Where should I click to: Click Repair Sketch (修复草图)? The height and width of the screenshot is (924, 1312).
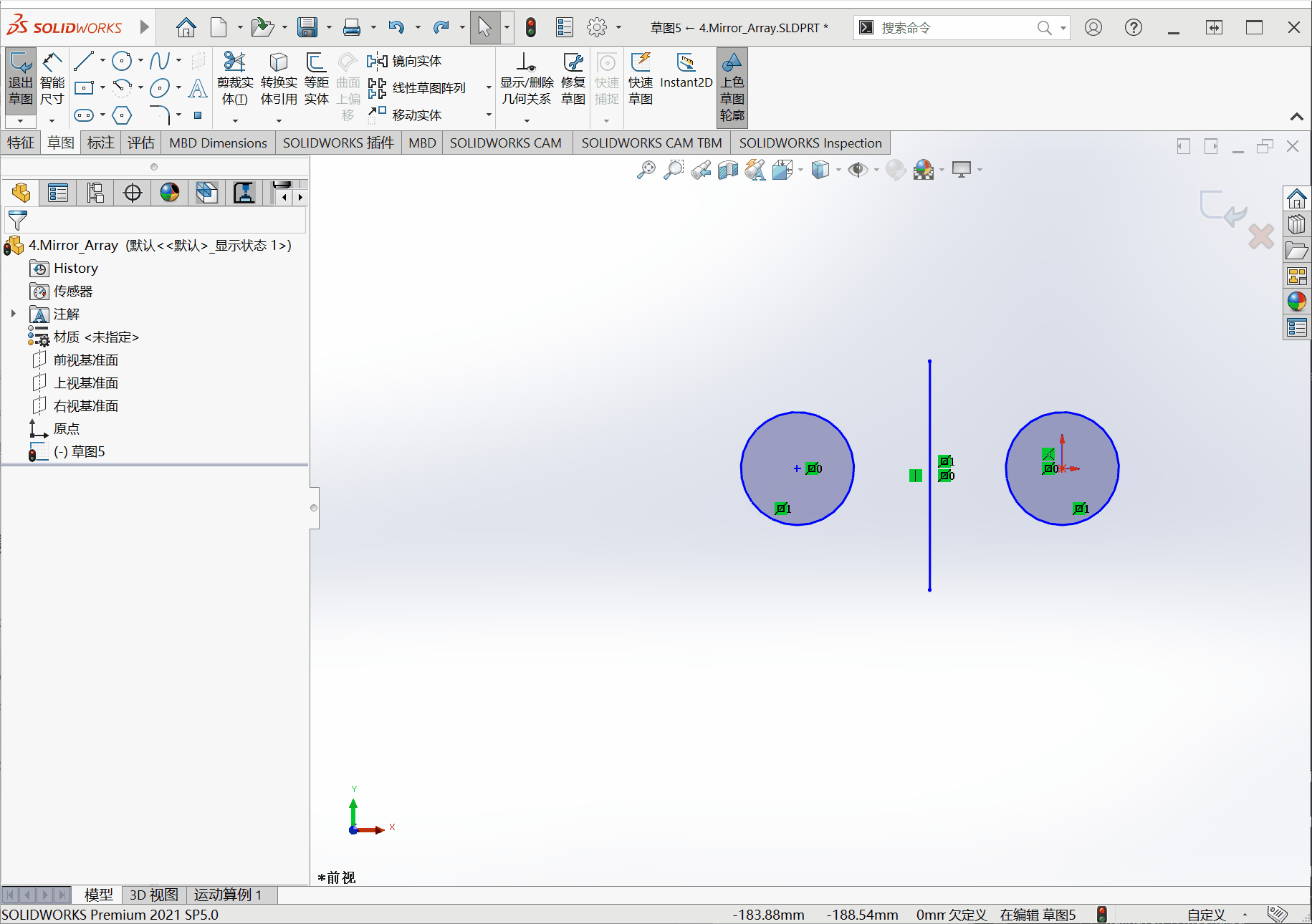coord(573,79)
